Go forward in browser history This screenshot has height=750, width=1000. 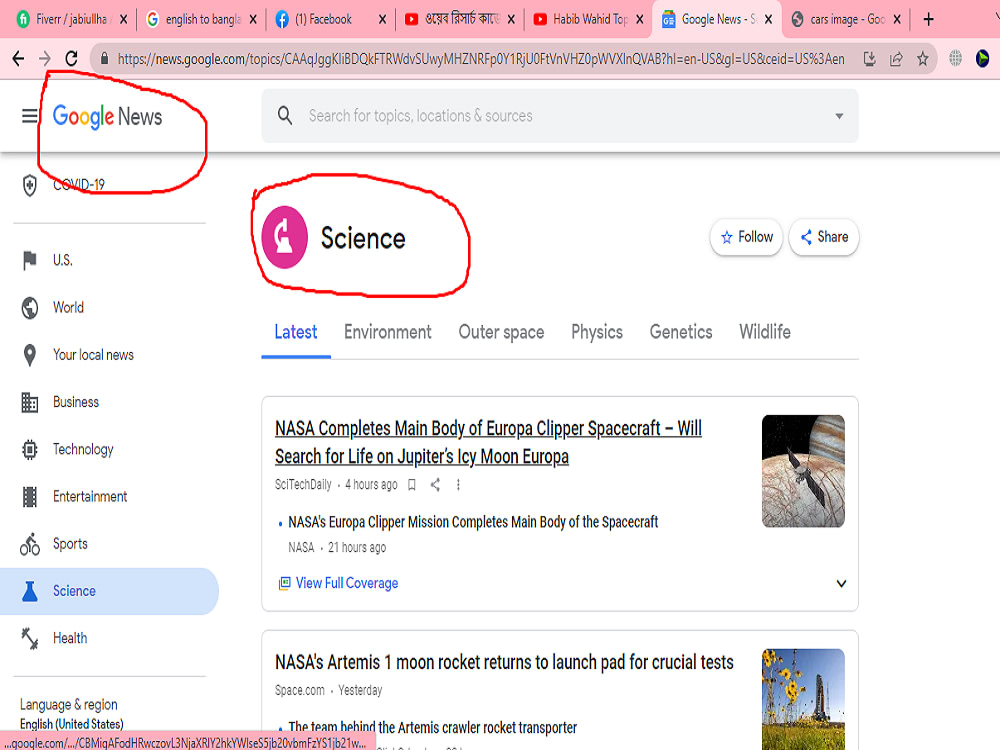click(45, 59)
